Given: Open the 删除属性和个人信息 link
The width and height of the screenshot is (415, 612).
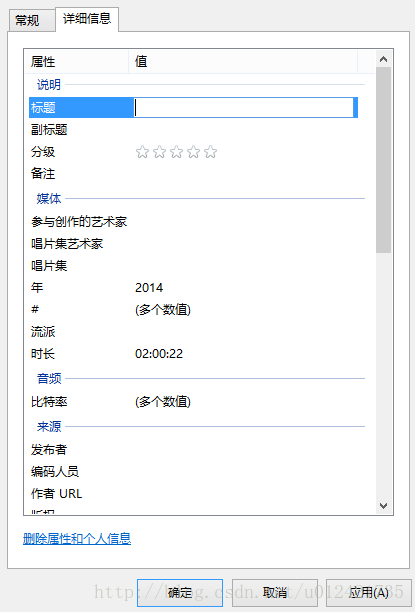Looking at the screenshot, I should pos(77,539).
